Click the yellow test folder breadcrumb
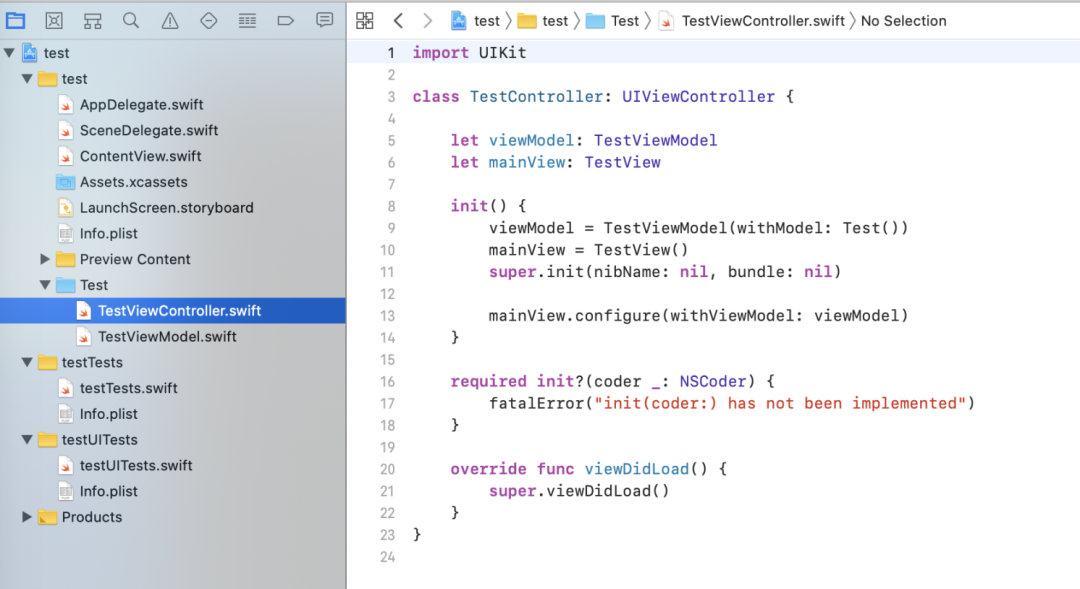Screen dimensions: 1080x589 point(543,21)
